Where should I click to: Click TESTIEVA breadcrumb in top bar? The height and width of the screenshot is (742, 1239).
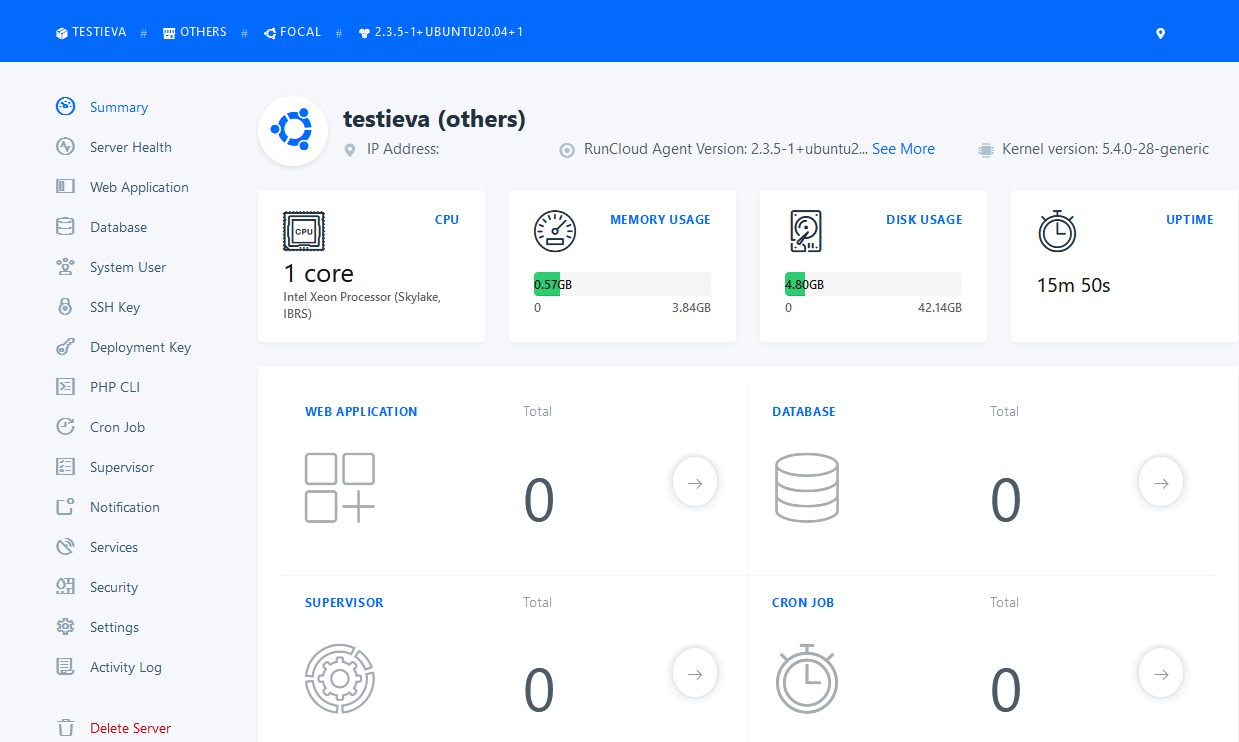pyautogui.click(x=91, y=32)
